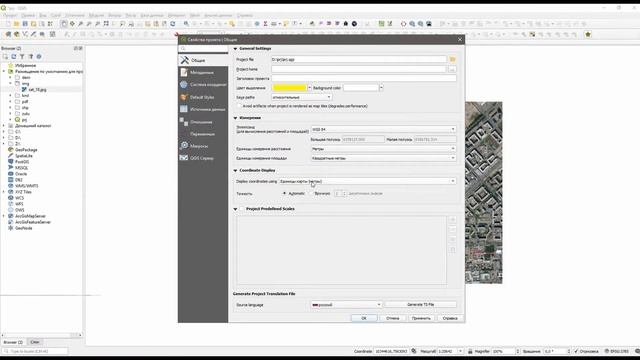640x360 pixels.
Task: Open the area units (Квадратные метры) dropdown
Action: coord(383,158)
